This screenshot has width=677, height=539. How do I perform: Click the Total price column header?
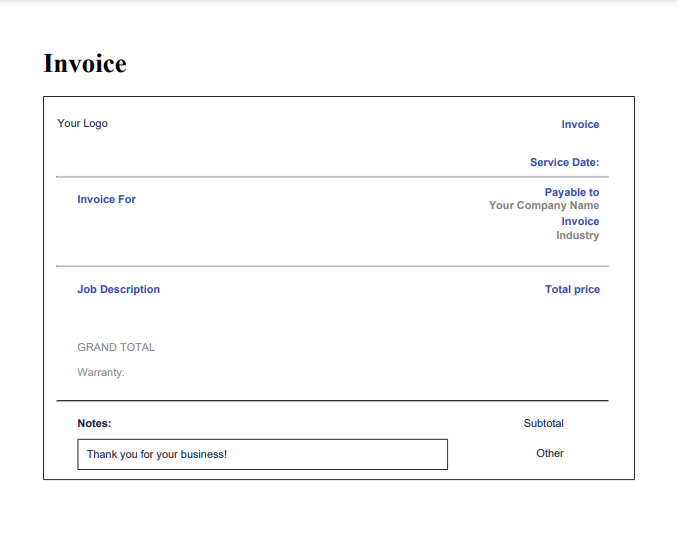(x=572, y=289)
